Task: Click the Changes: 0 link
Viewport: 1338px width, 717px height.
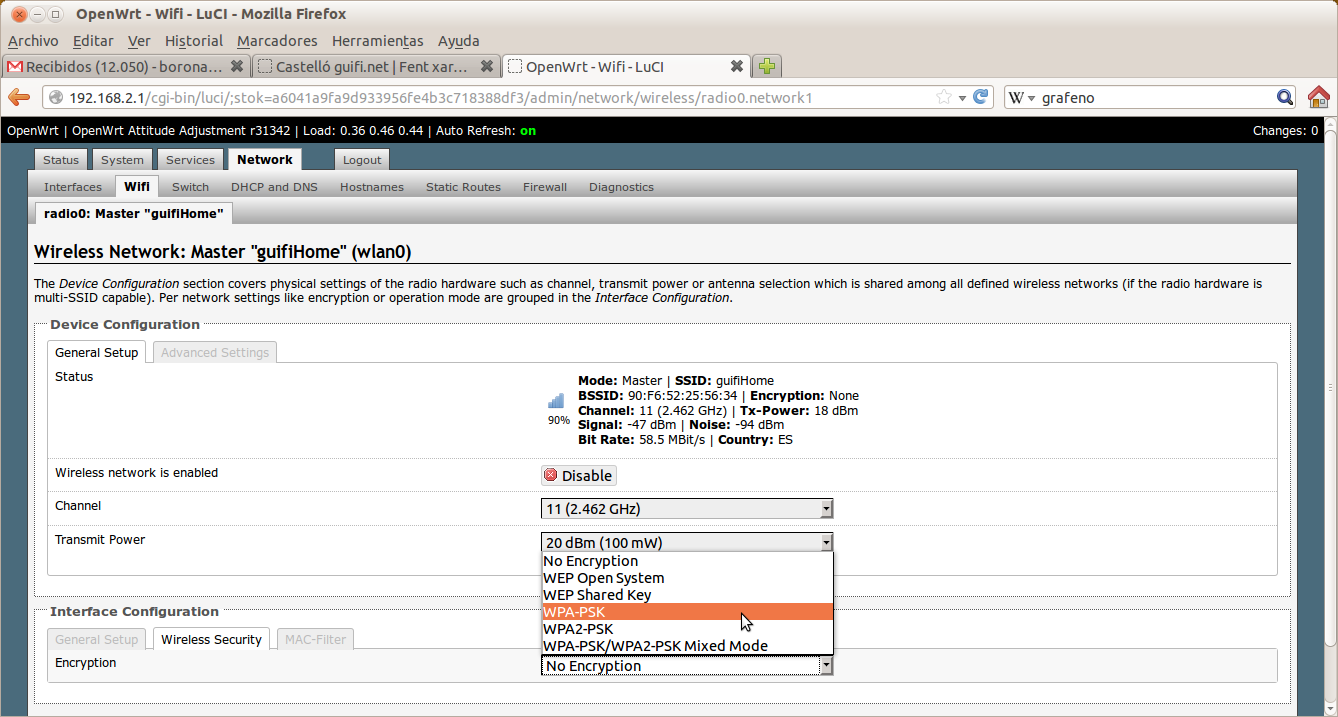Action: (x=1285, y=131)
